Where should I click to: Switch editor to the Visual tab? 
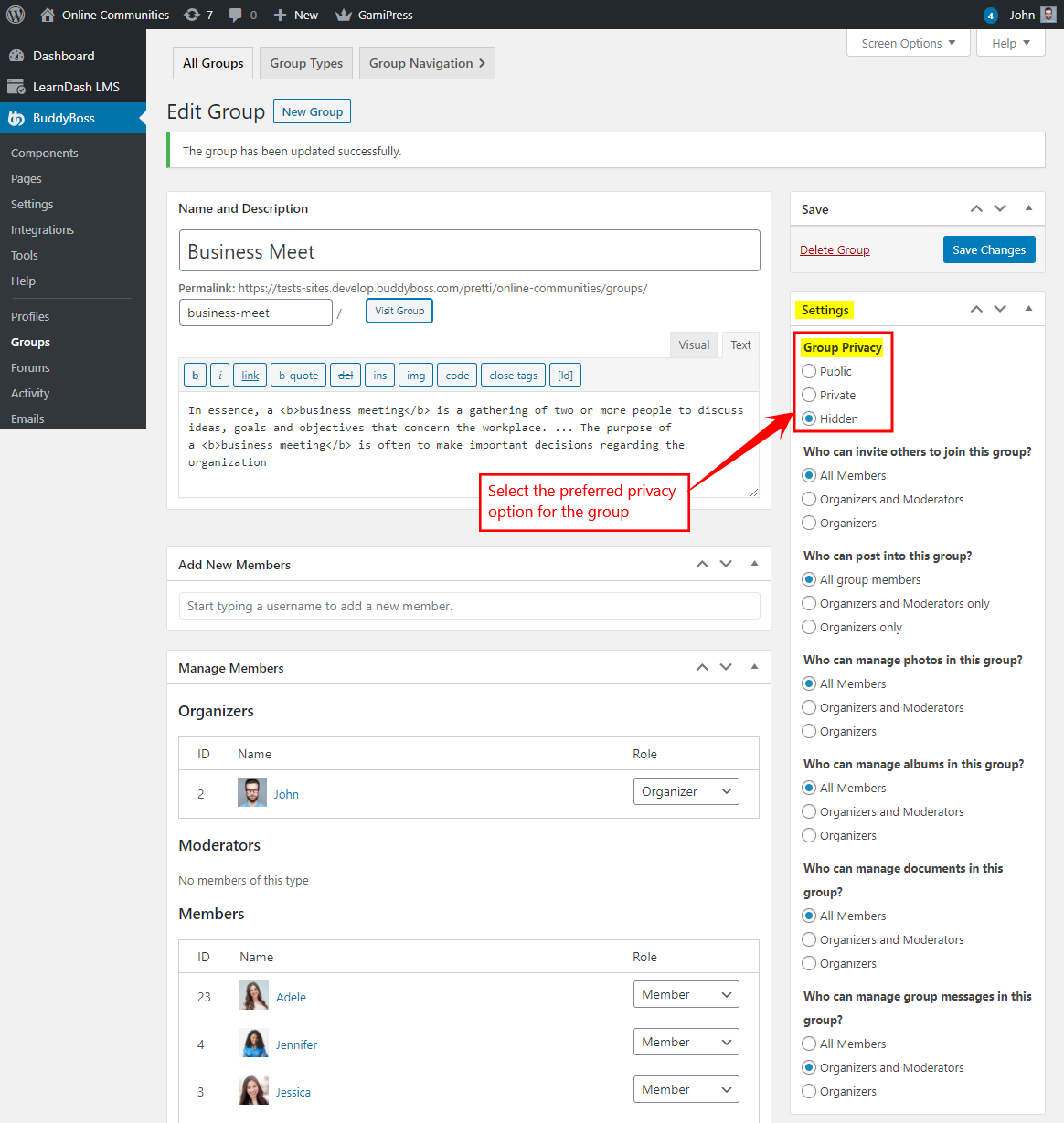(694, 344)
